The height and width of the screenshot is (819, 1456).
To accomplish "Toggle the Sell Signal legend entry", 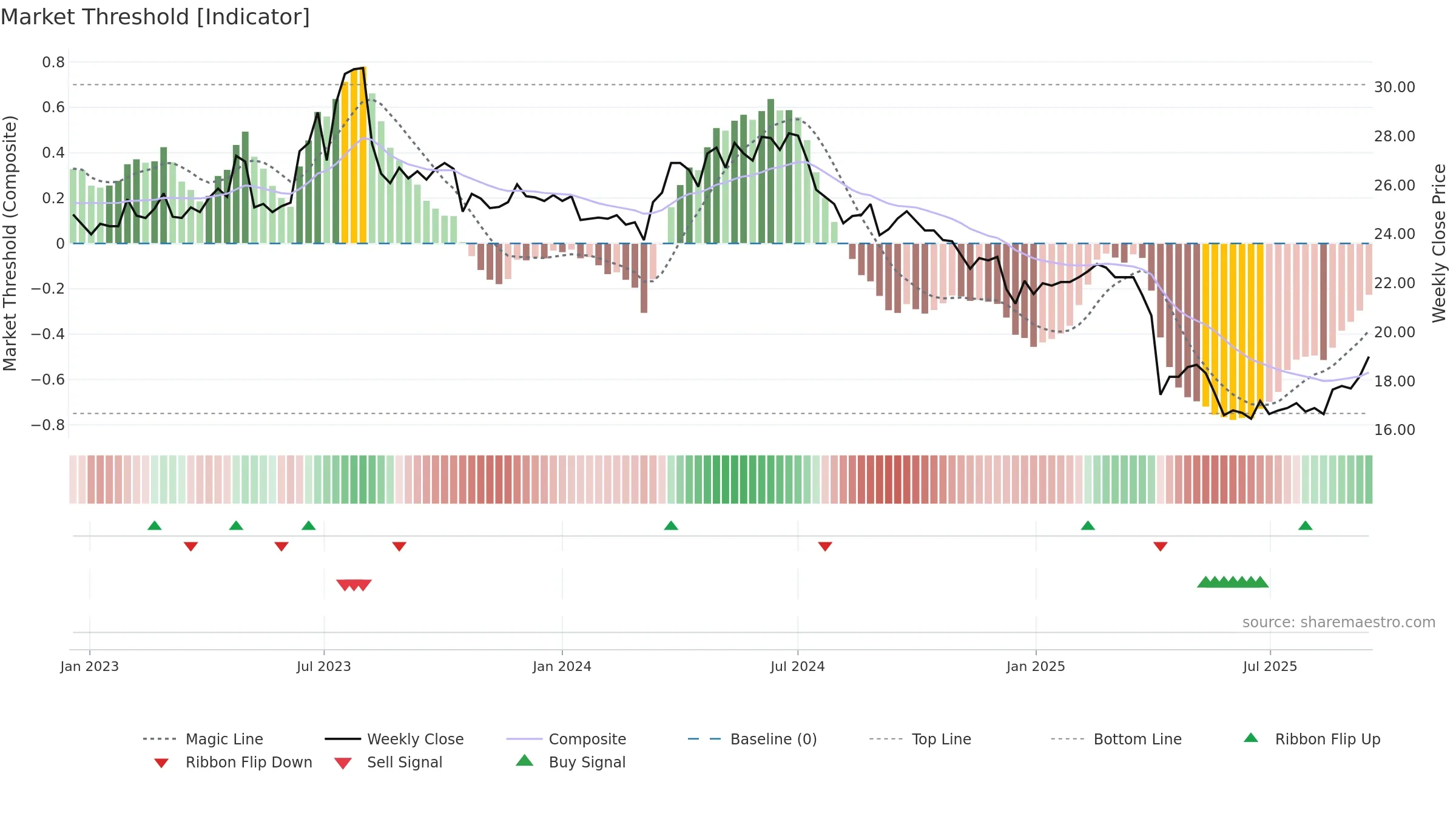I will 388,762.
